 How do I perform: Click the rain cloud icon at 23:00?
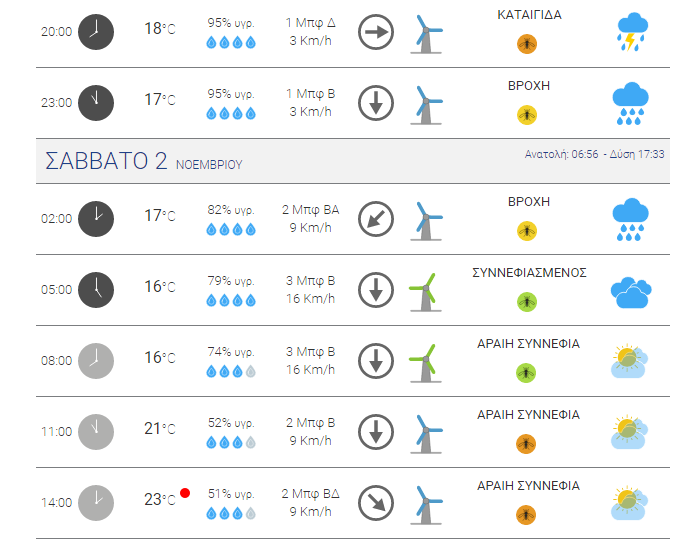(x=631, y=103)
